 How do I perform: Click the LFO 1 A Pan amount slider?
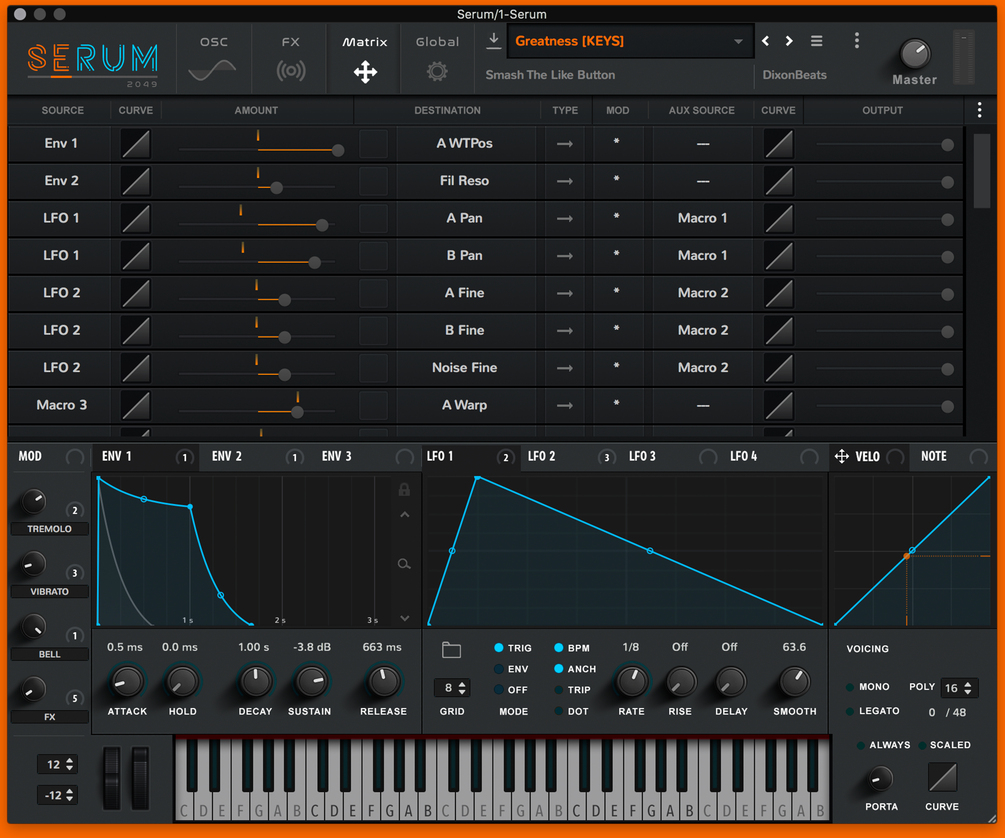pos(257,224)
